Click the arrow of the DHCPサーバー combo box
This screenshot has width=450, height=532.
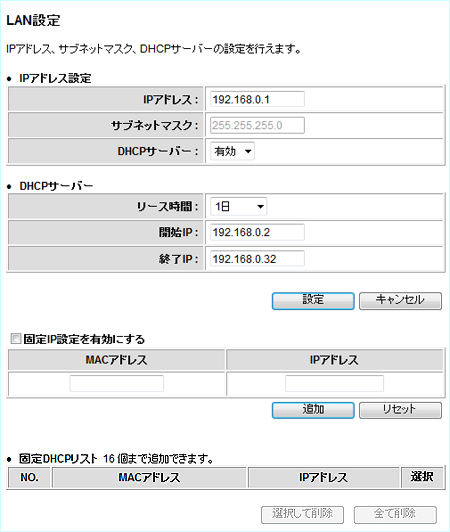[248, 151]
